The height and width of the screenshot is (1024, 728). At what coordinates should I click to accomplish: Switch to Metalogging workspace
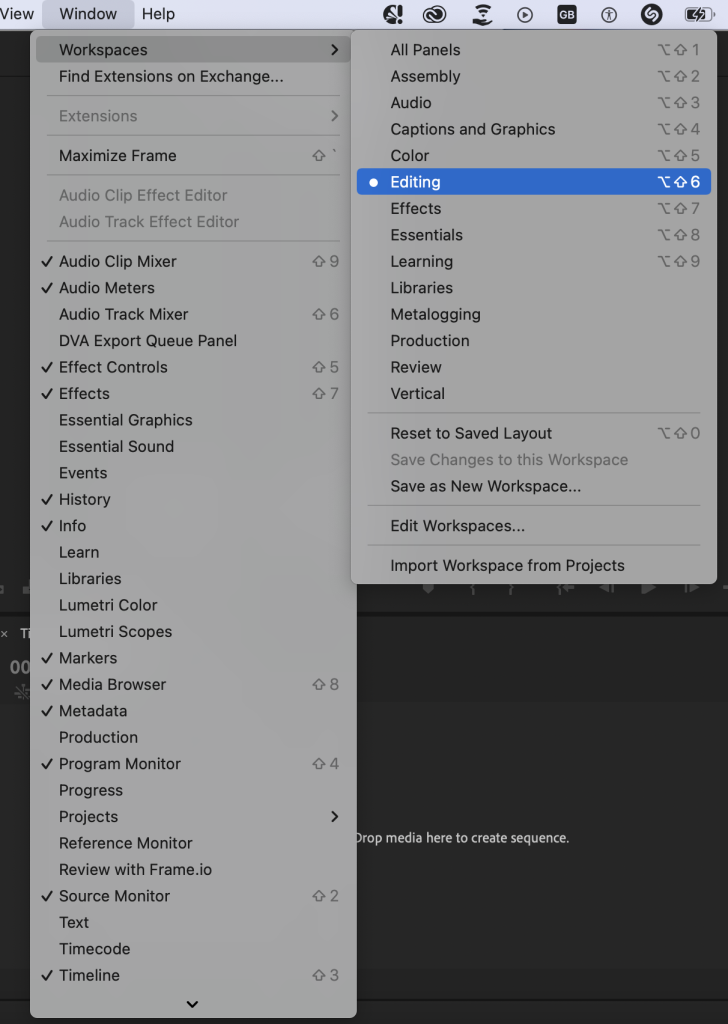[x=533, y=314]
